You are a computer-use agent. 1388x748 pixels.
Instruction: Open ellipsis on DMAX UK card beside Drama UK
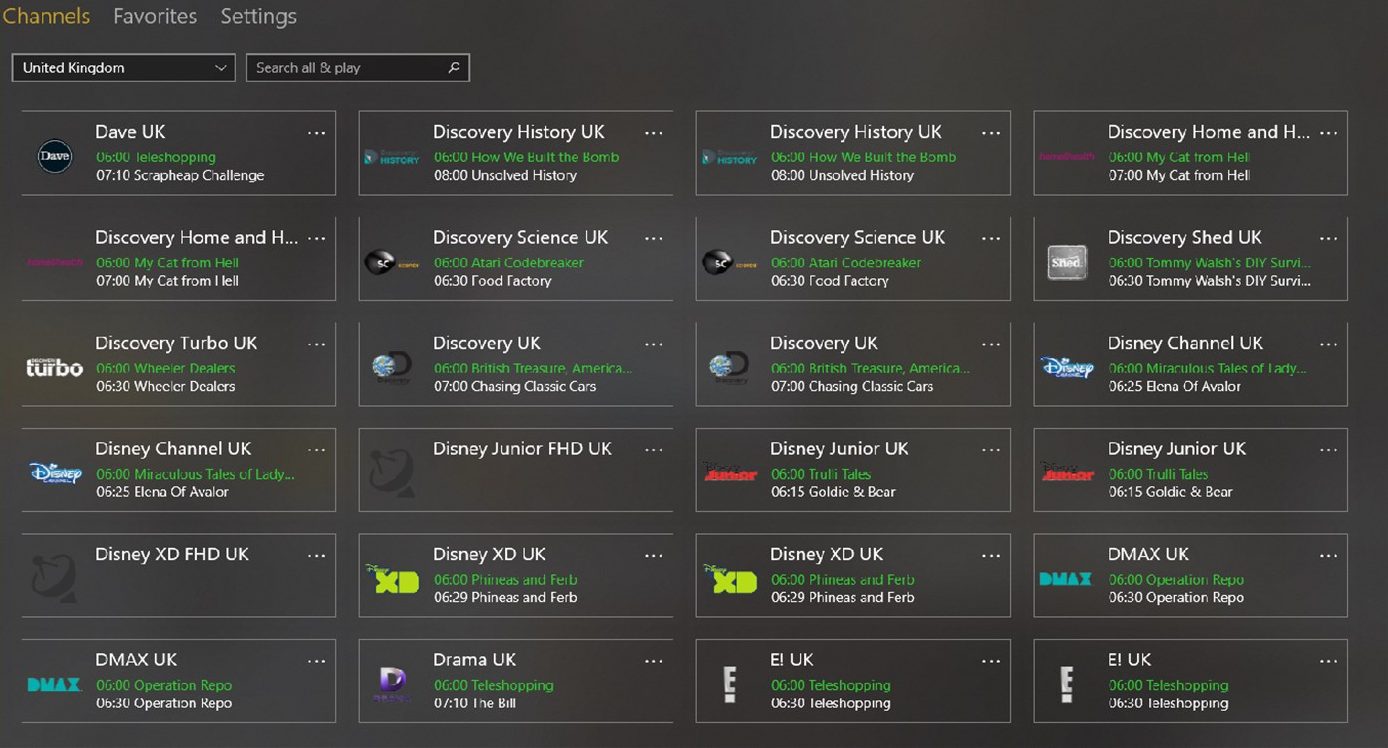(316, 661)
